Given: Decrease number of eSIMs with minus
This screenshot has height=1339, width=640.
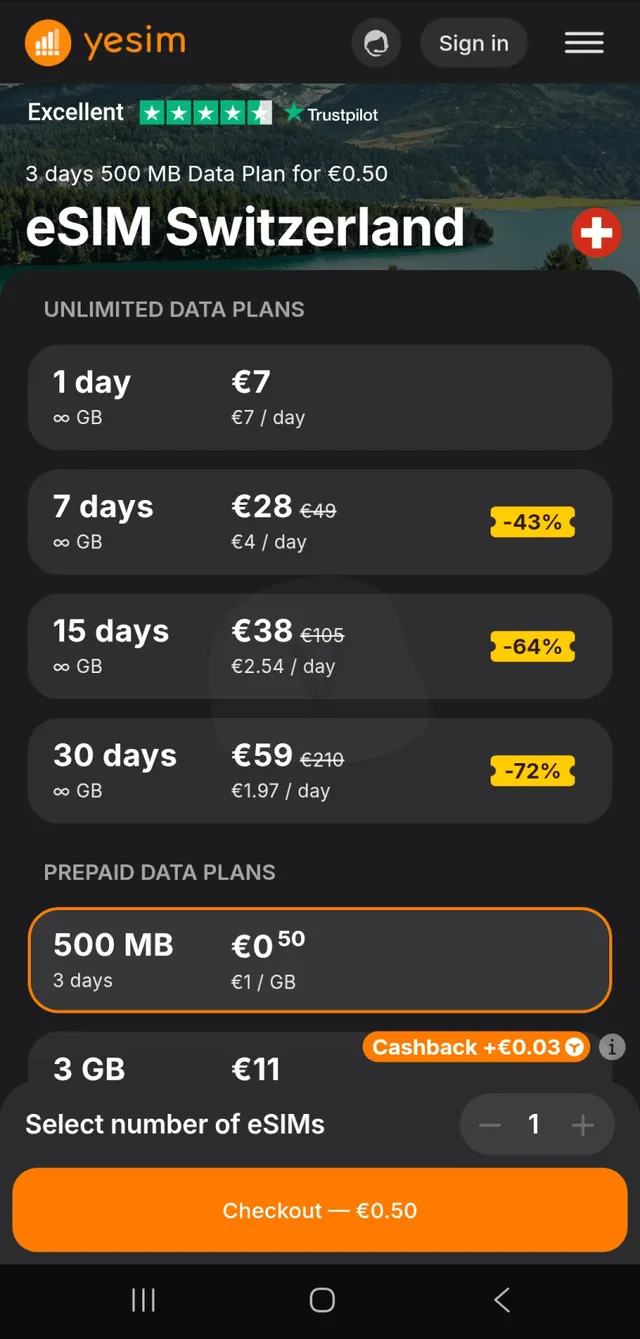Looking at the screenshot, I should [490, 1125].
